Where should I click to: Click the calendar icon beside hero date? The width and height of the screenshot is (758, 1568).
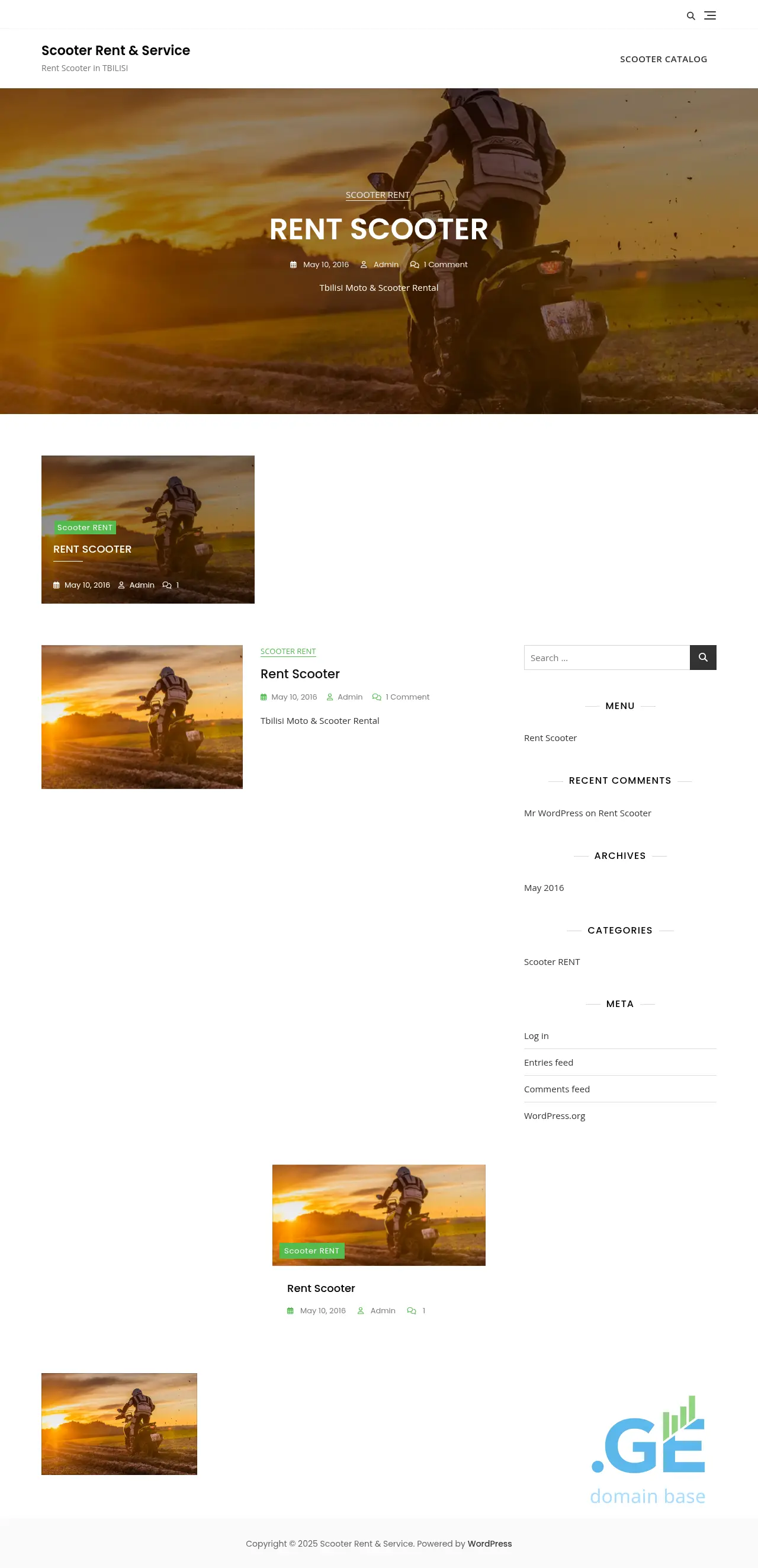click(x=293, y=265)
